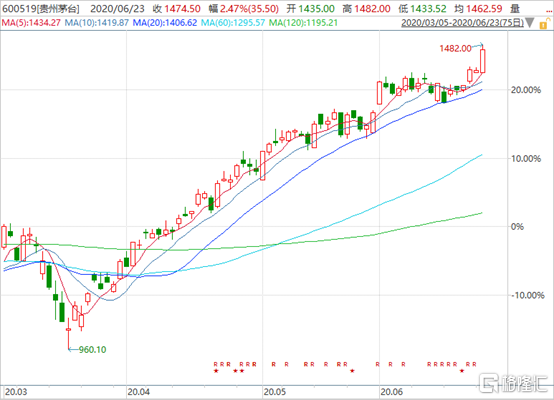Click the 20.03 month label
Screen dimensions: 554x400
[16, 392]
